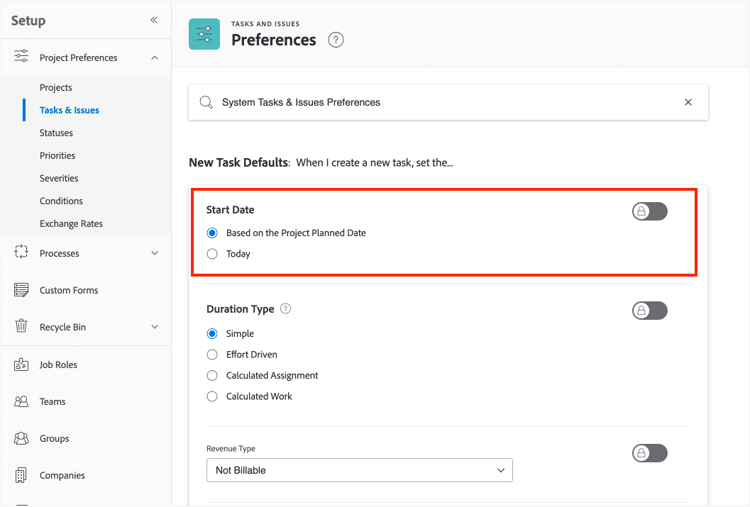Open Teams in the Setup sidebar
This screenshot has width=750, height=507.
tap(52, 402)
